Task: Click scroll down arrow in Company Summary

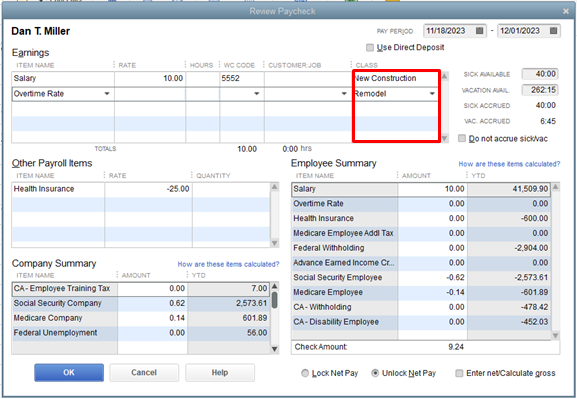Action: (275, 349)
